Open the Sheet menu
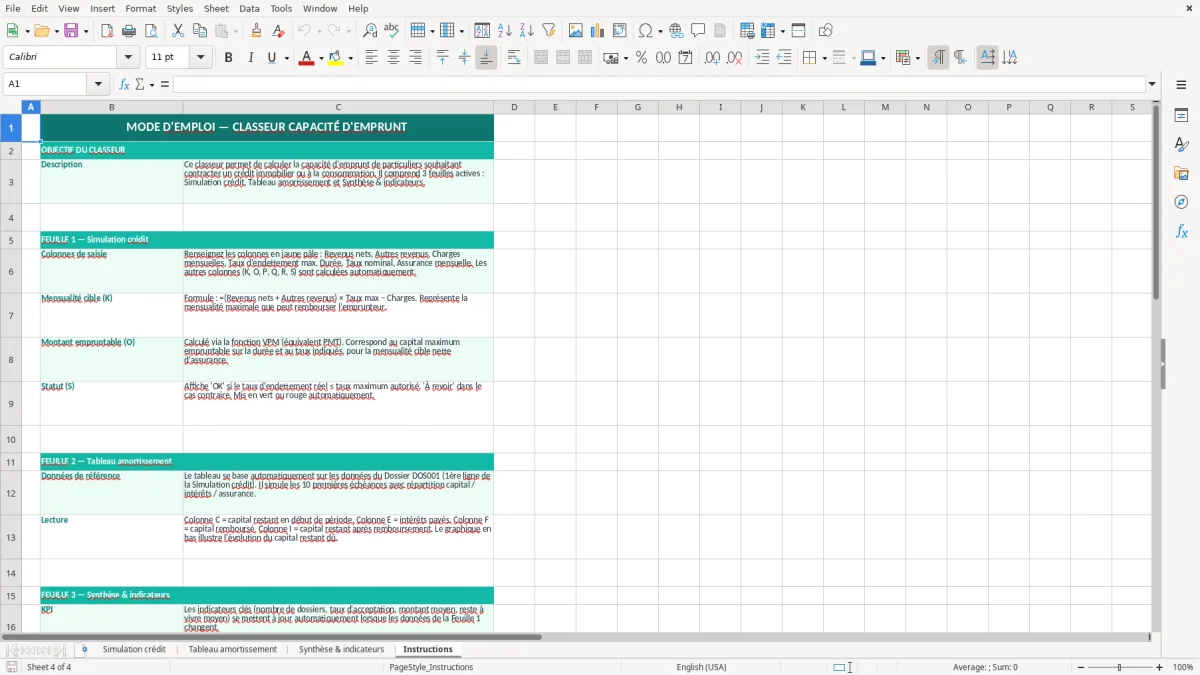 (x=216, y=8)
